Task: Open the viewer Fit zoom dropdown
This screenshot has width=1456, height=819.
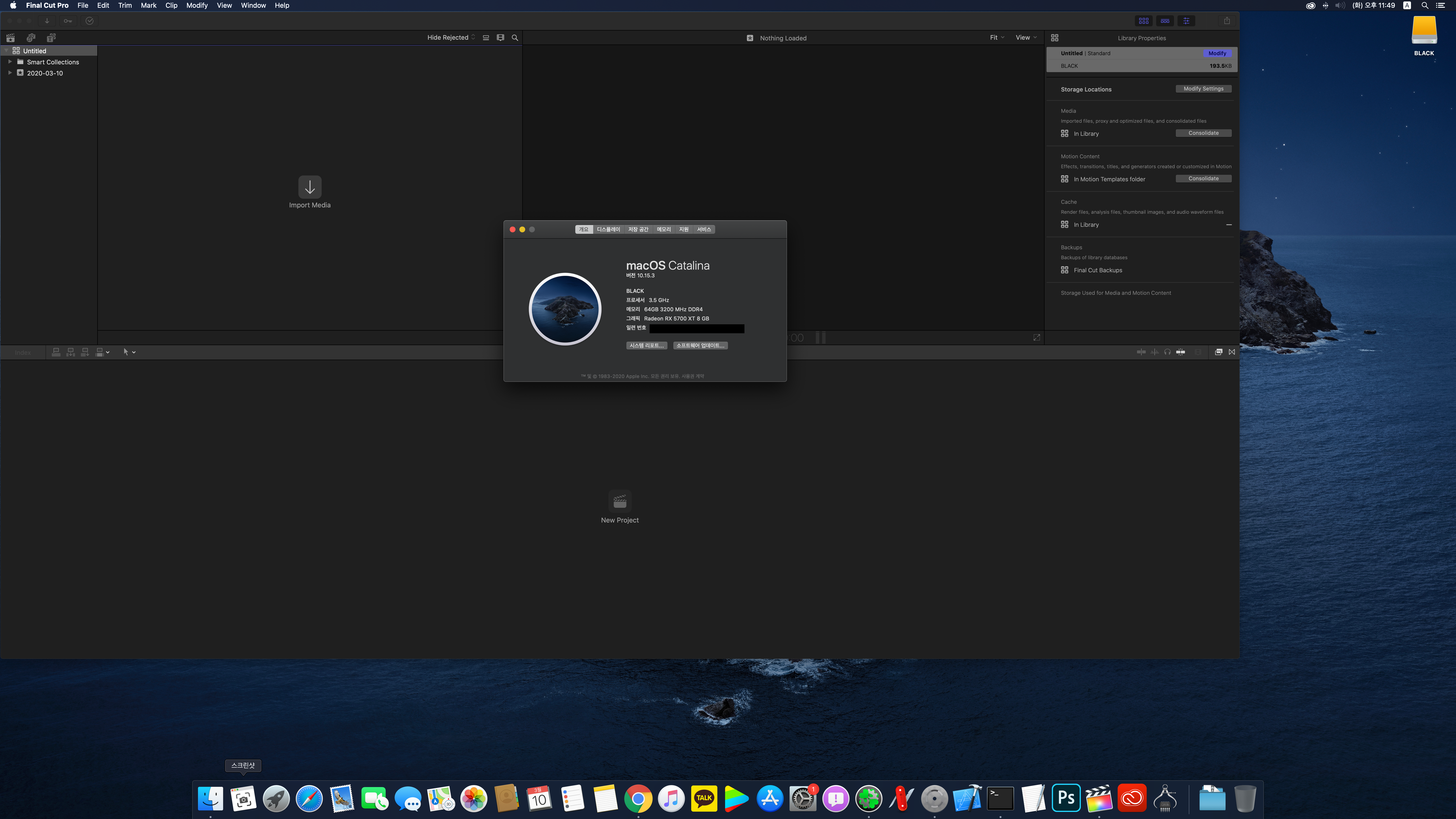Action: click(997, 38)
